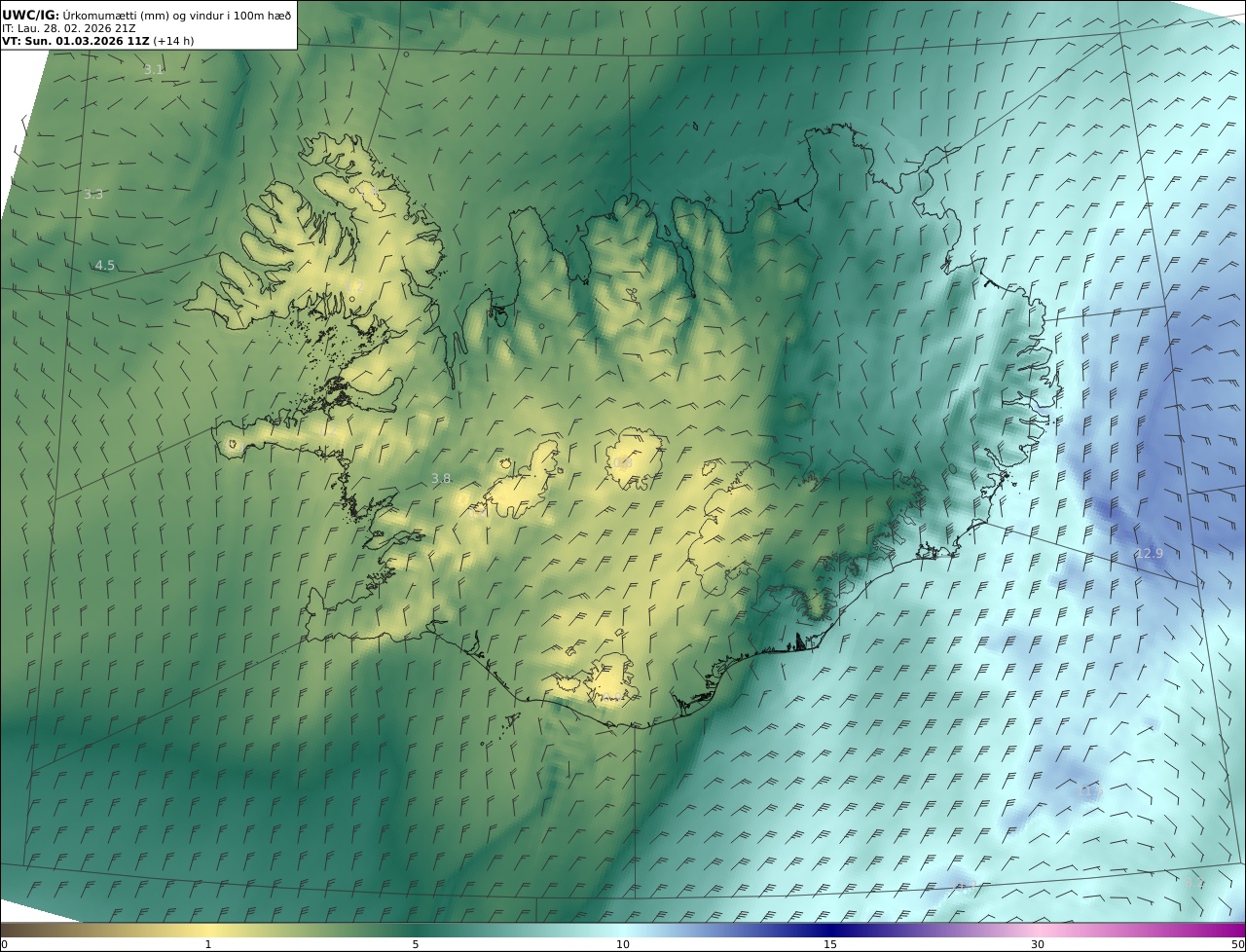Click the '3.8' precipitation value label
1246x952 pixels.
(x=441, y=478)
